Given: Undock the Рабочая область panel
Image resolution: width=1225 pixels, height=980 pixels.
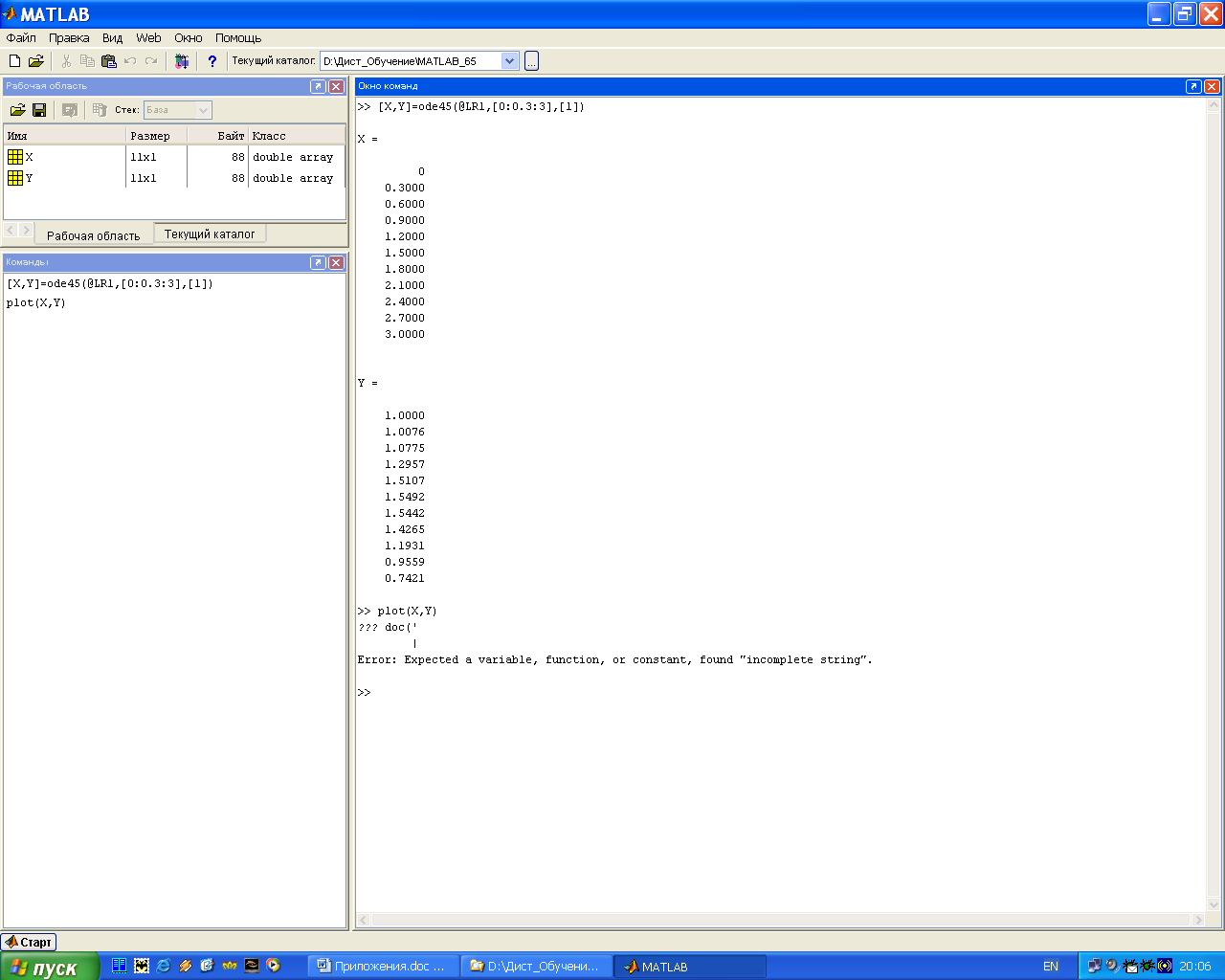Looking at the screenshot, I should [x=318, y=86].
